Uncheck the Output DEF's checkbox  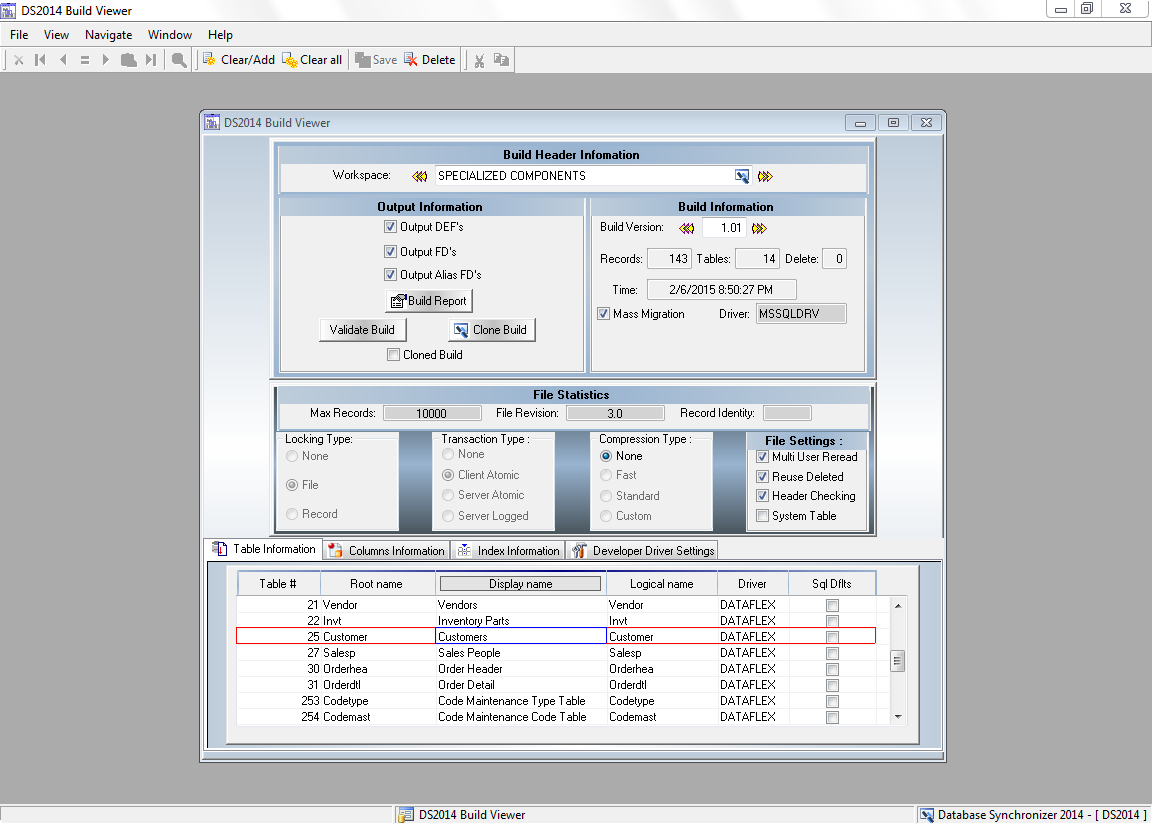tap(391, 227)
